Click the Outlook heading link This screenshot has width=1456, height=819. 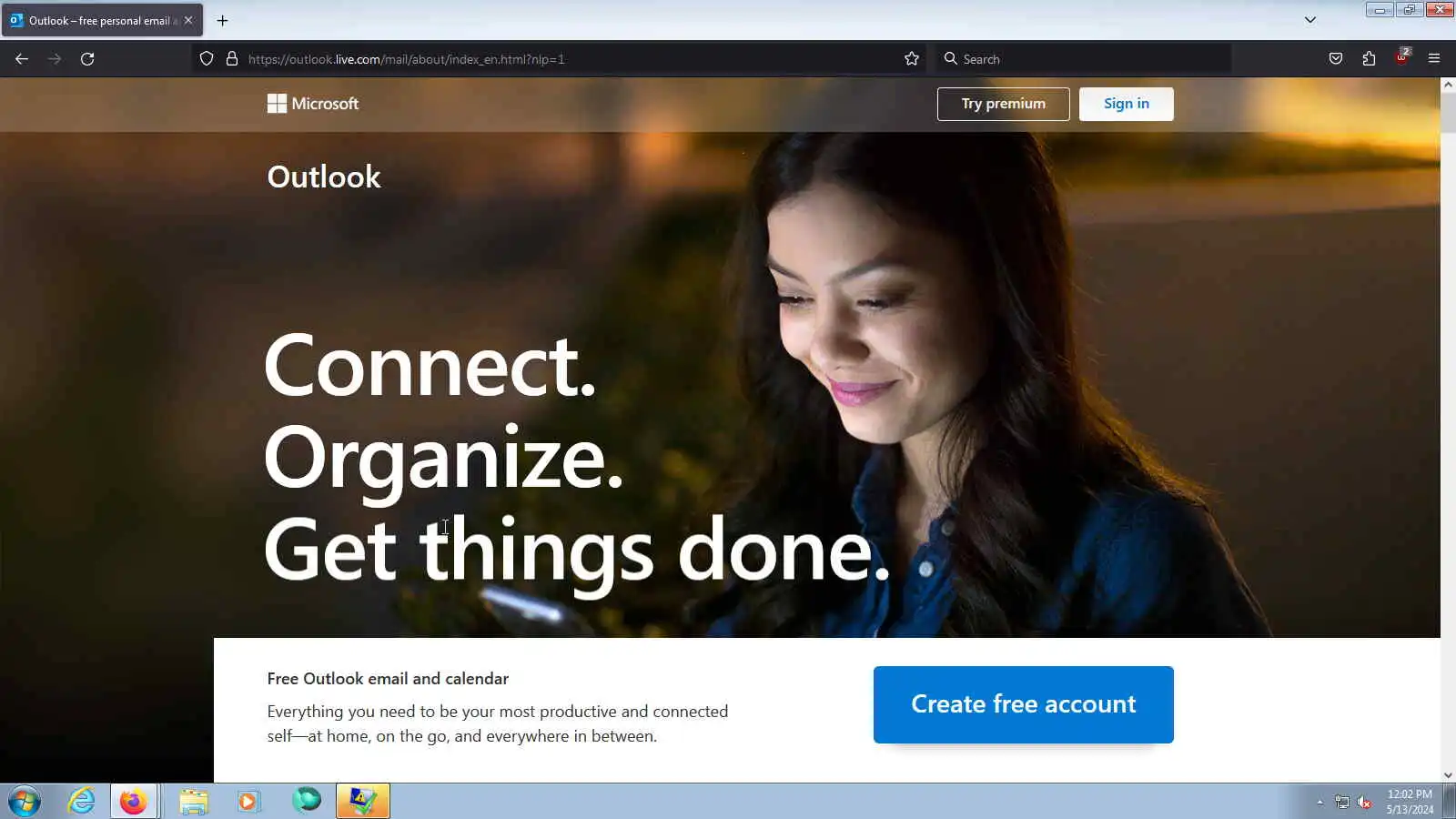[324, 177]
